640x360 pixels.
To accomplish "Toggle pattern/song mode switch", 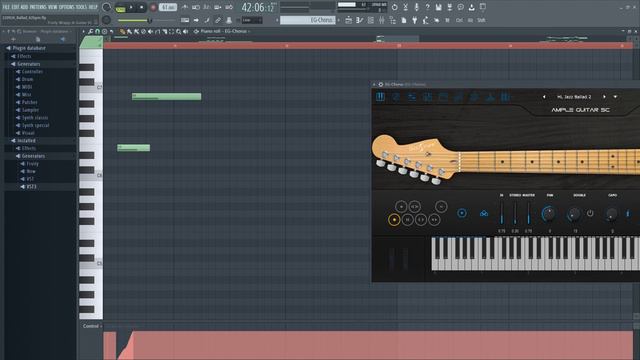I will pos(120,8).
